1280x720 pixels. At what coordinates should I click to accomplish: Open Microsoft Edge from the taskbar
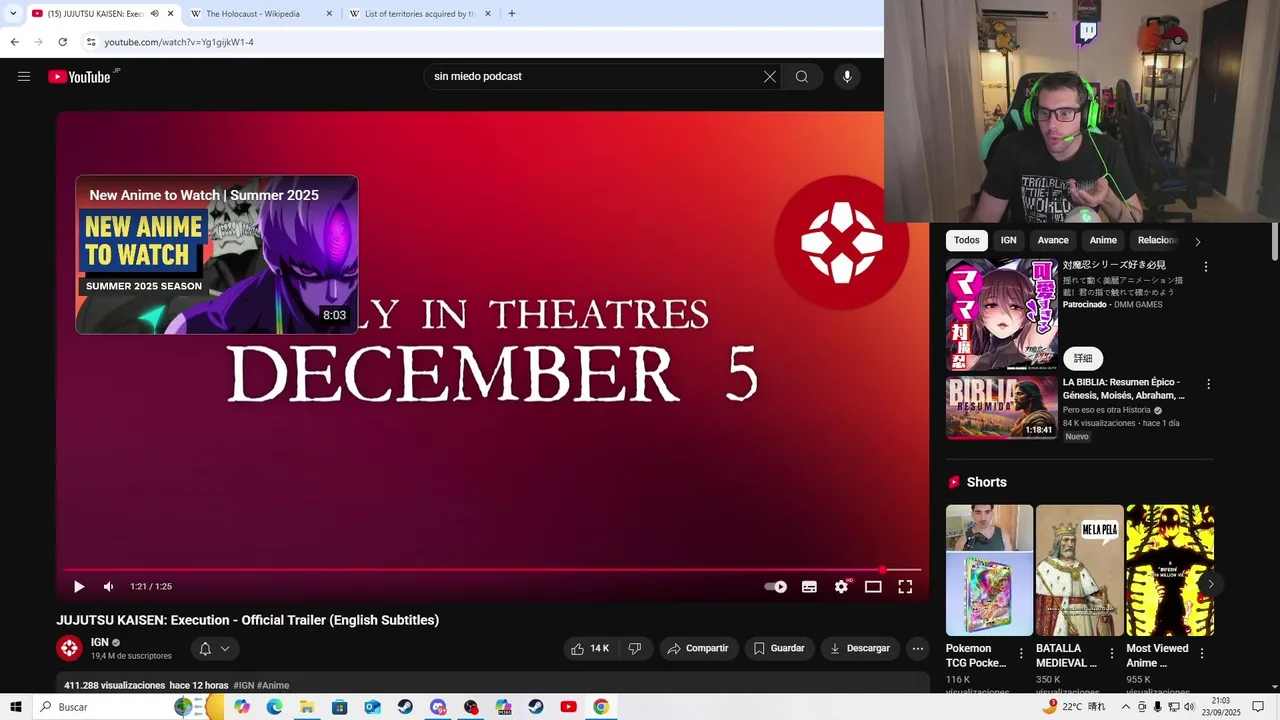[275, 707]
